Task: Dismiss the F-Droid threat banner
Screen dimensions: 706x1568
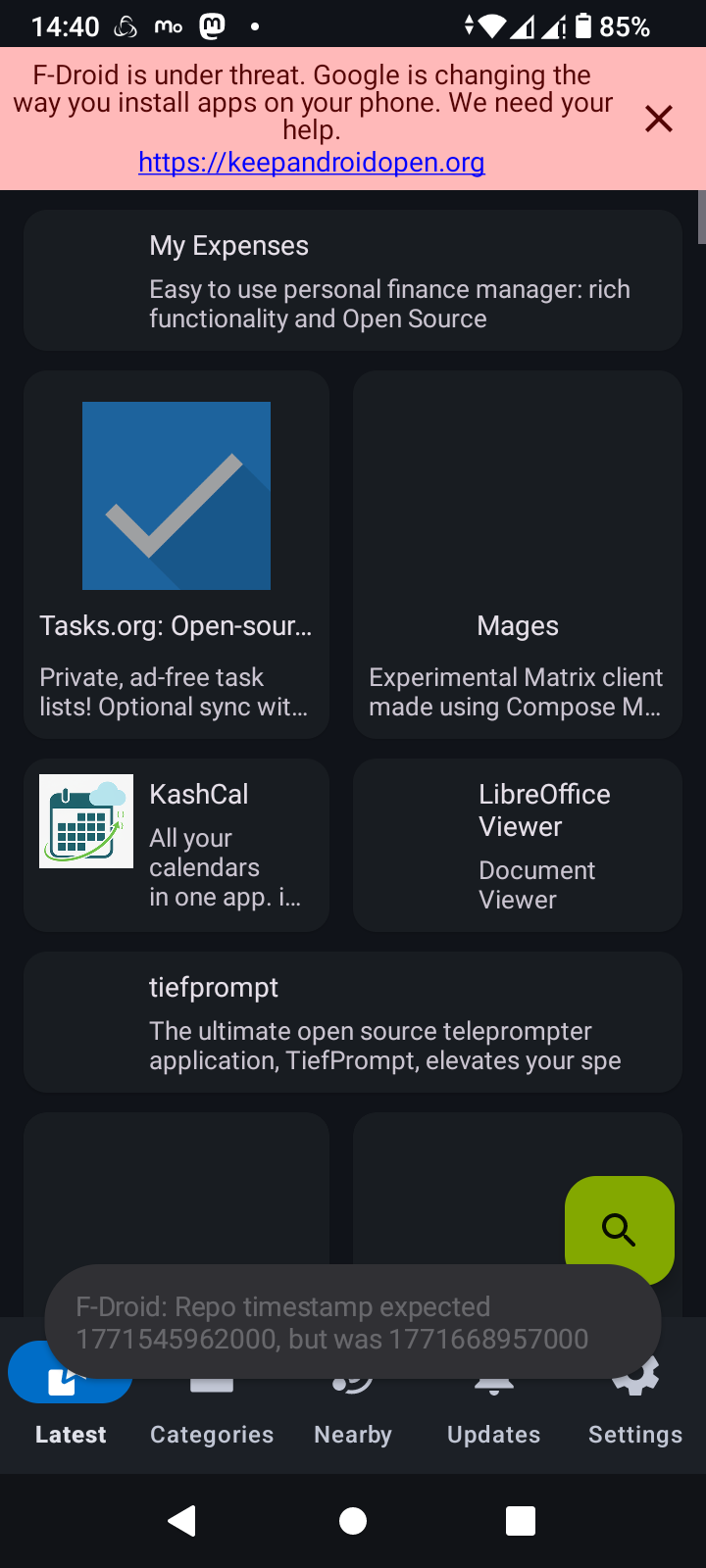Action: (x=659, y=119)
